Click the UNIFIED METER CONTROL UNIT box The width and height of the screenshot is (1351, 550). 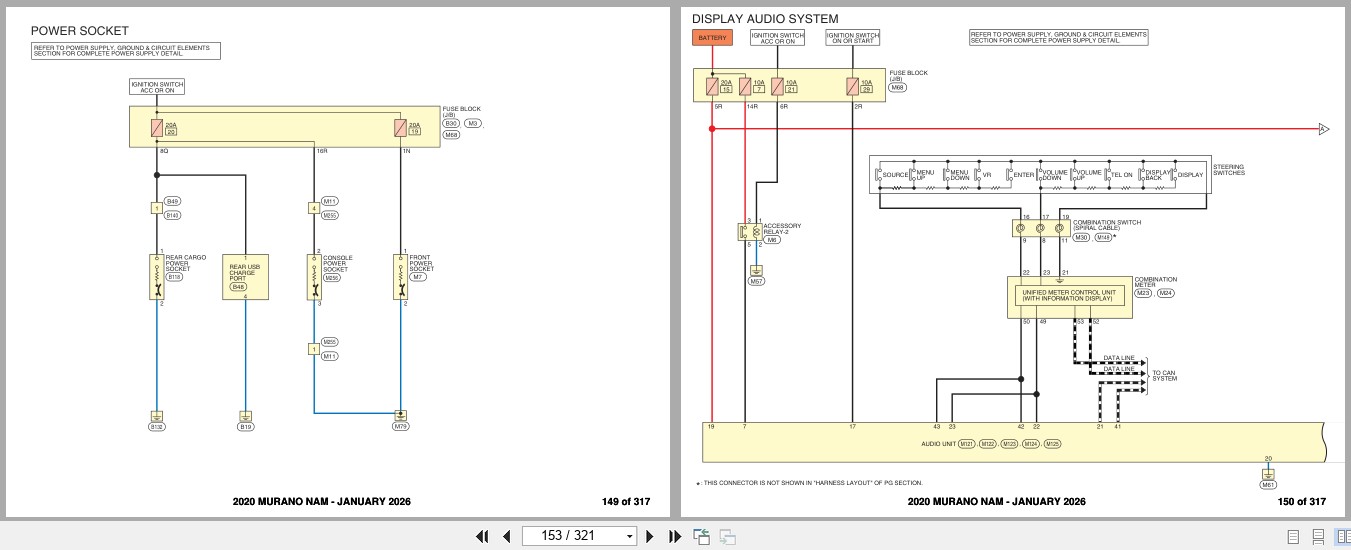coord(1069,296)
